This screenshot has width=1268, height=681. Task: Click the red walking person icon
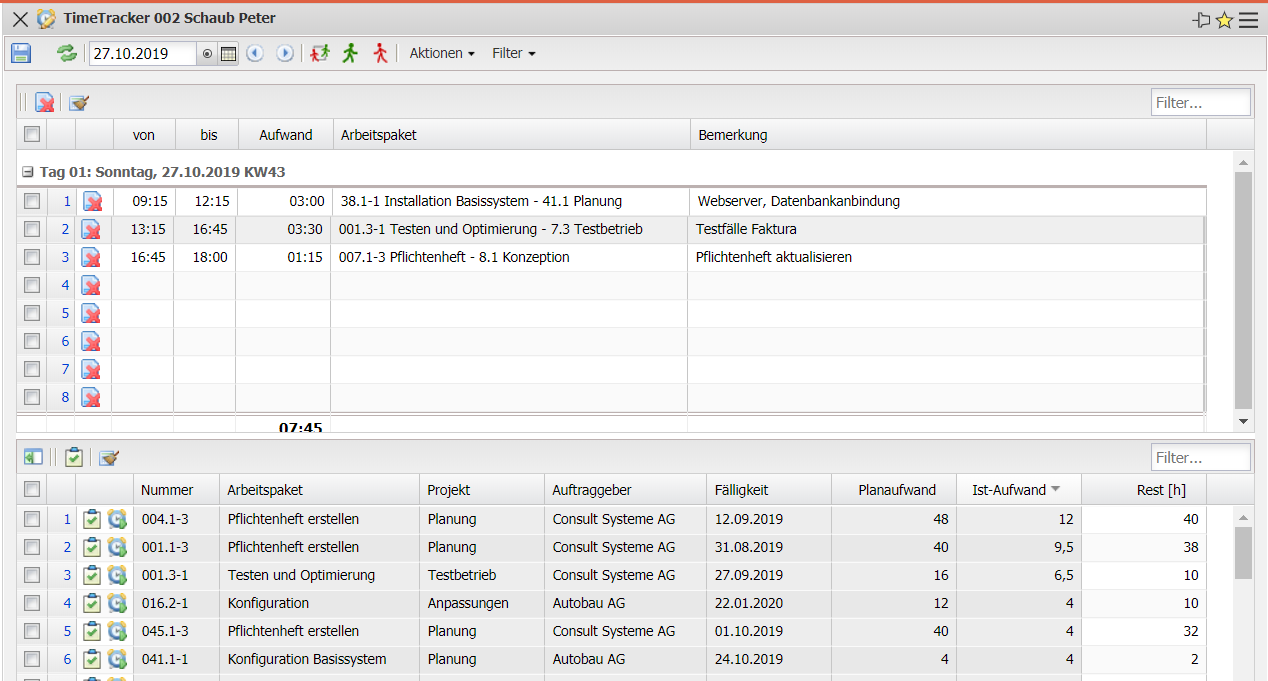(x=379, y=54)
